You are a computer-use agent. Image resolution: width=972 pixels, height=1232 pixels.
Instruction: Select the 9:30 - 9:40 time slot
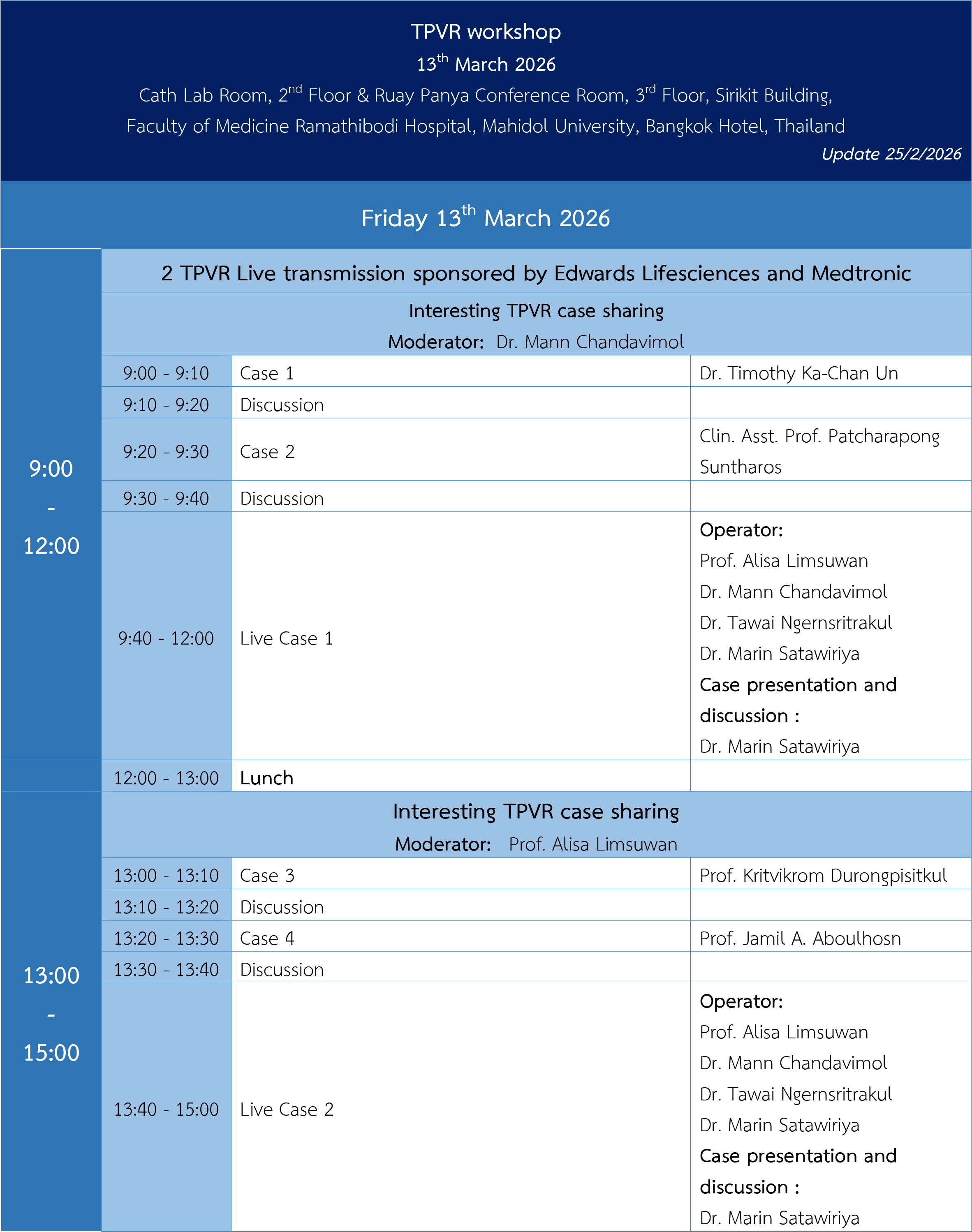tap(166, 499)
